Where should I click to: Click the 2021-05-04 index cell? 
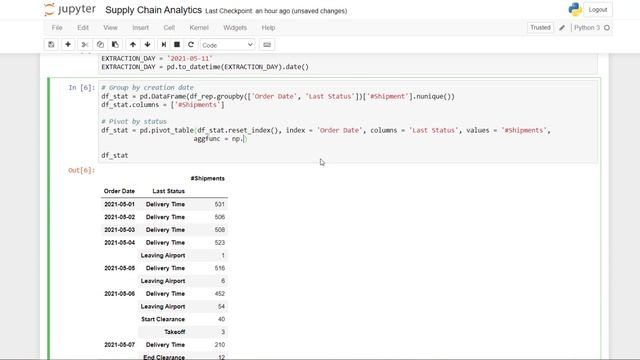click(119, 242)
